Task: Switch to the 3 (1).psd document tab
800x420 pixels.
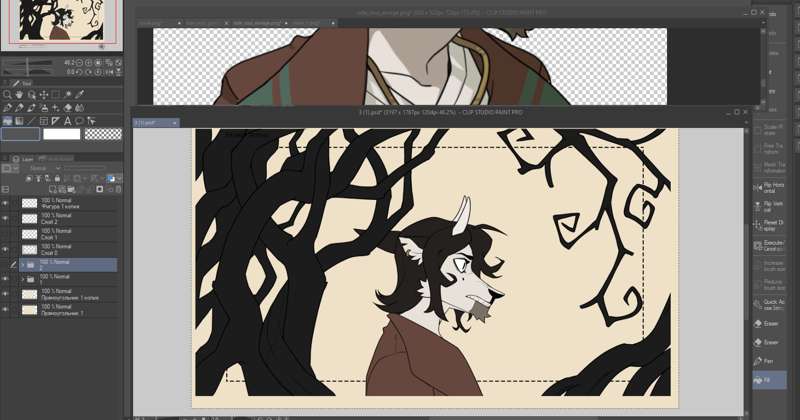Action: tap(156, 123)
